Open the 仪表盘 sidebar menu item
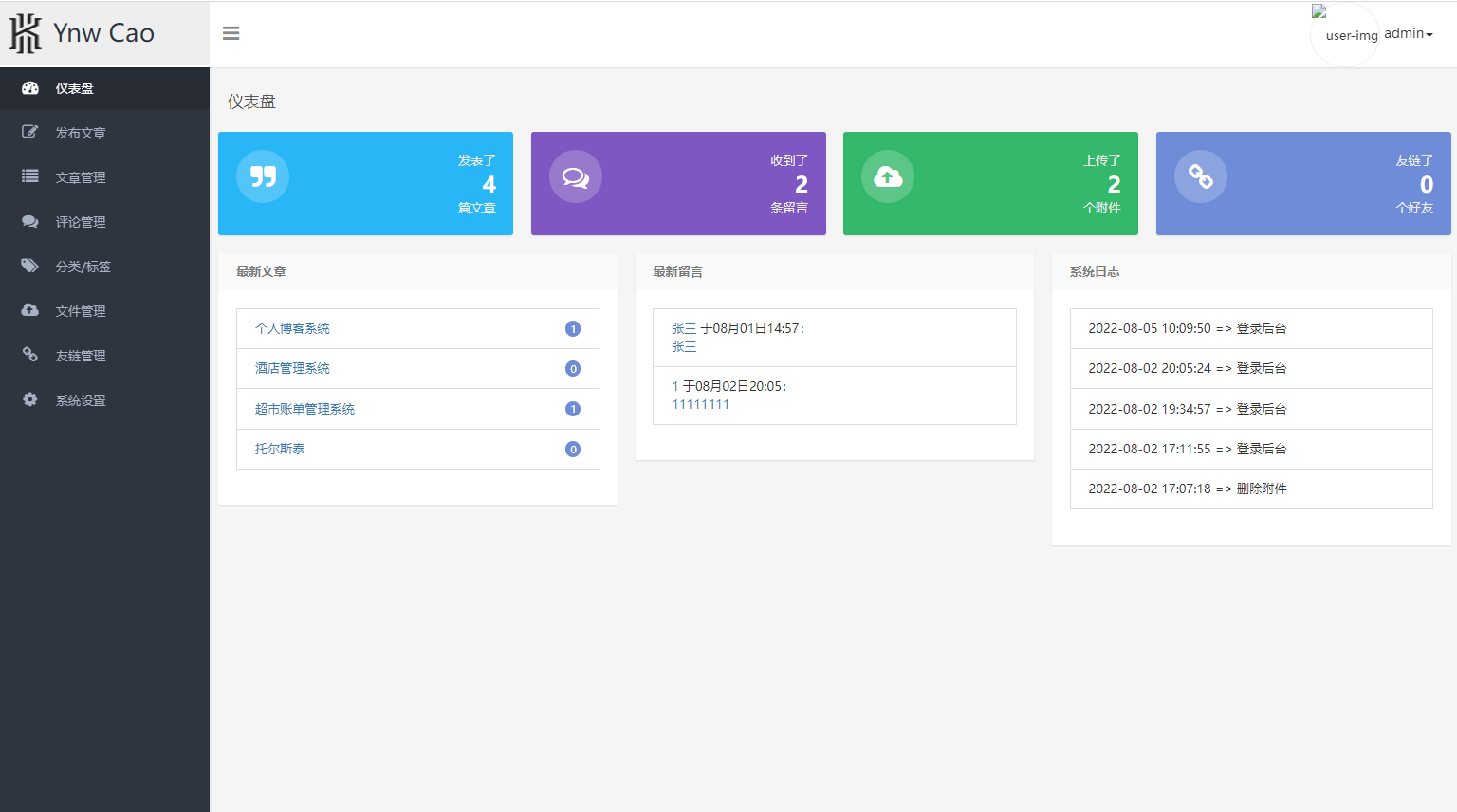Image resolution: width=1457 pixels, height=812 pixels. click(x=104, y=88)
